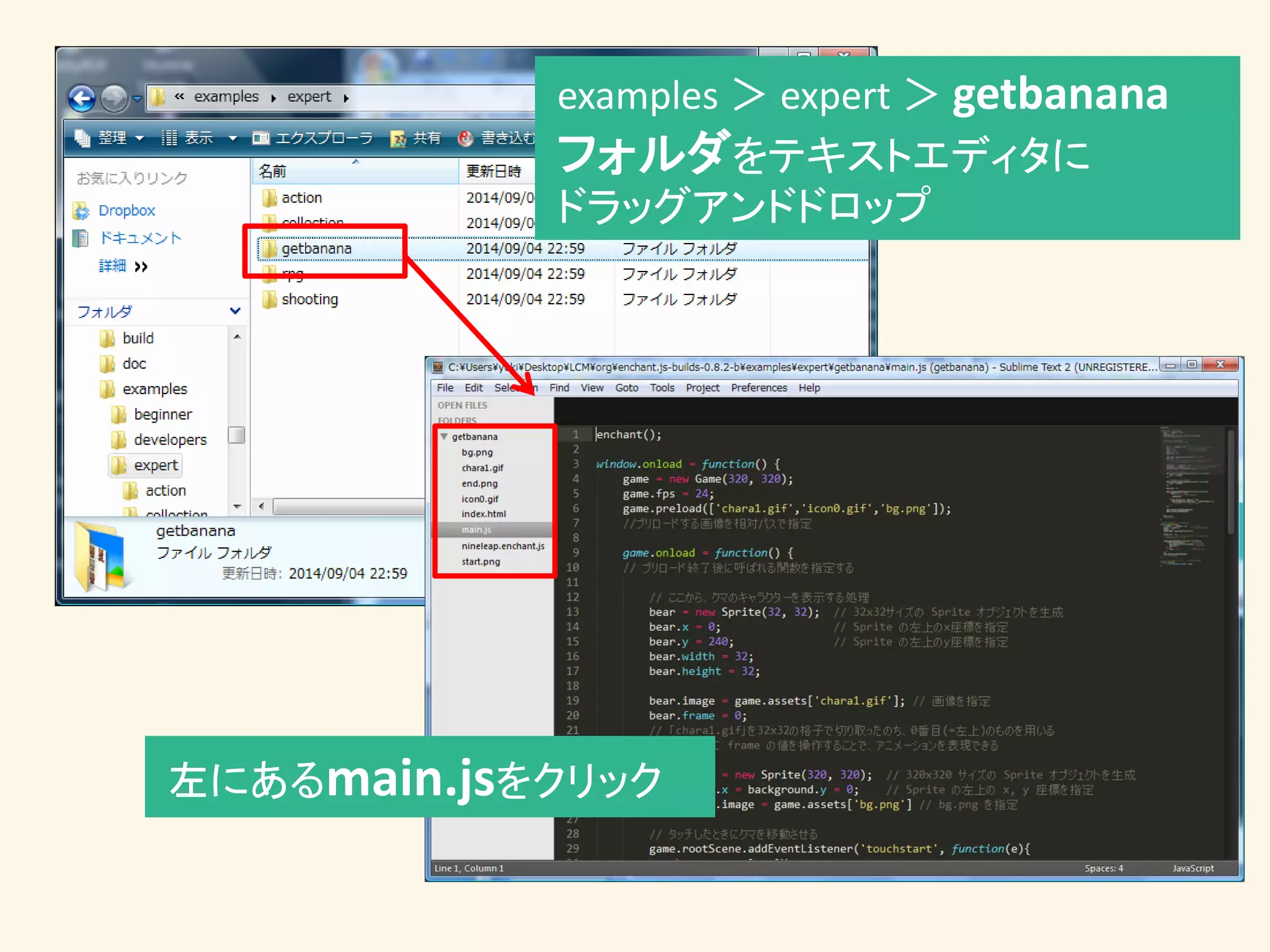Open the ドキュメント favorite link
The image size is (1270, 952).
[x=127, y=238]
